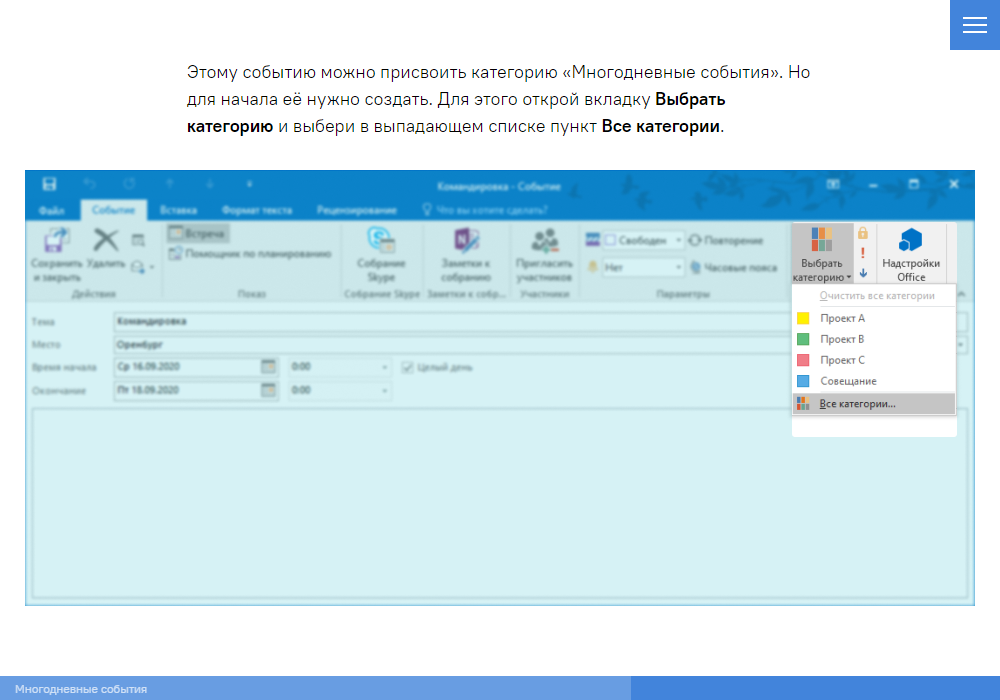Toggle the Appointment view button in ribbon

[x=198, y=233]
